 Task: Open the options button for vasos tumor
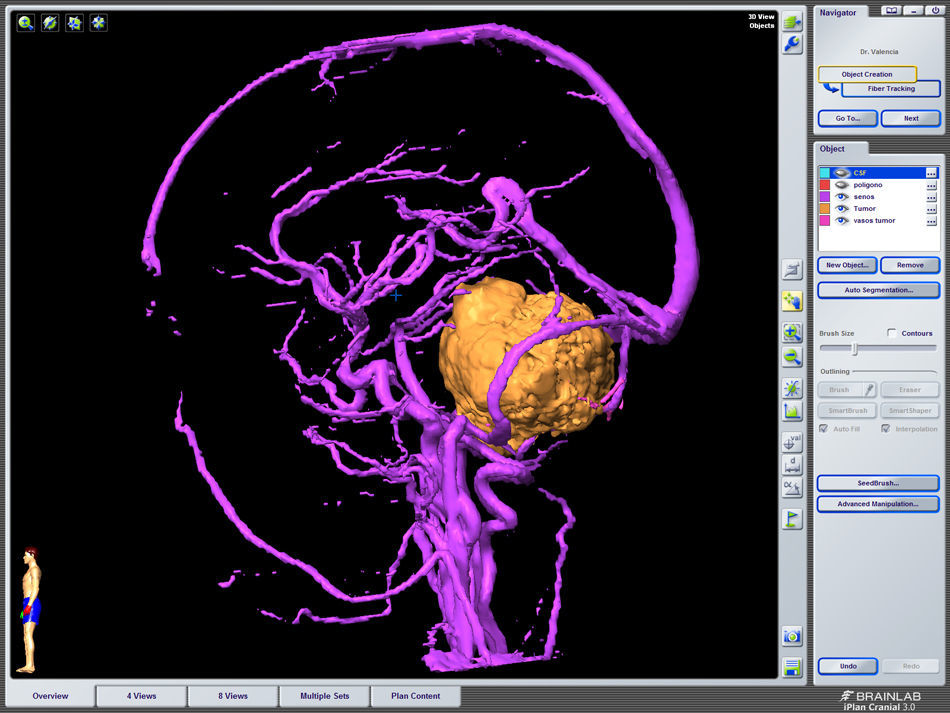(931, 221)
